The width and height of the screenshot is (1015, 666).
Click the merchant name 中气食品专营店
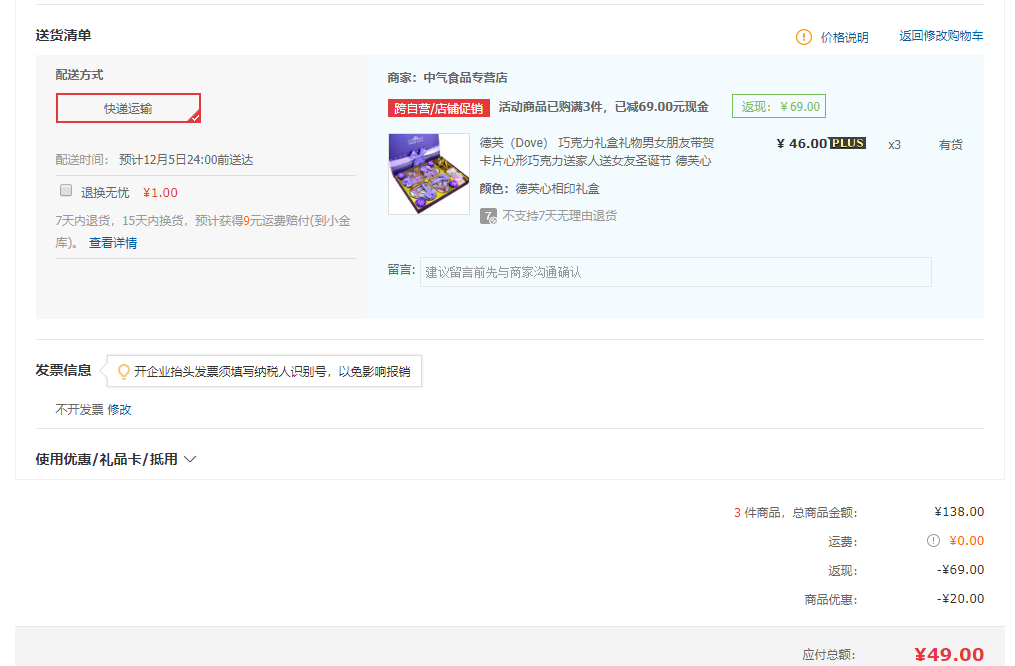[x=465, y=78]
